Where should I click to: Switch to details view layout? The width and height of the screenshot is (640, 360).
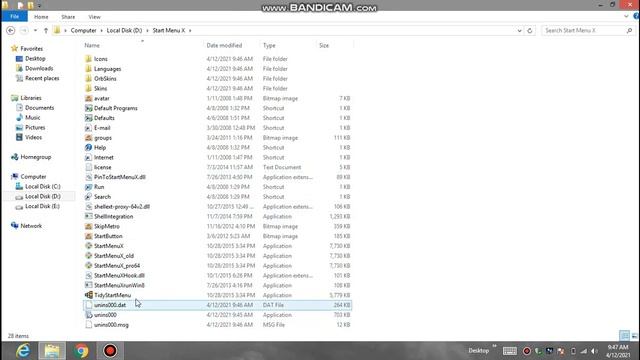click(624, 336)
